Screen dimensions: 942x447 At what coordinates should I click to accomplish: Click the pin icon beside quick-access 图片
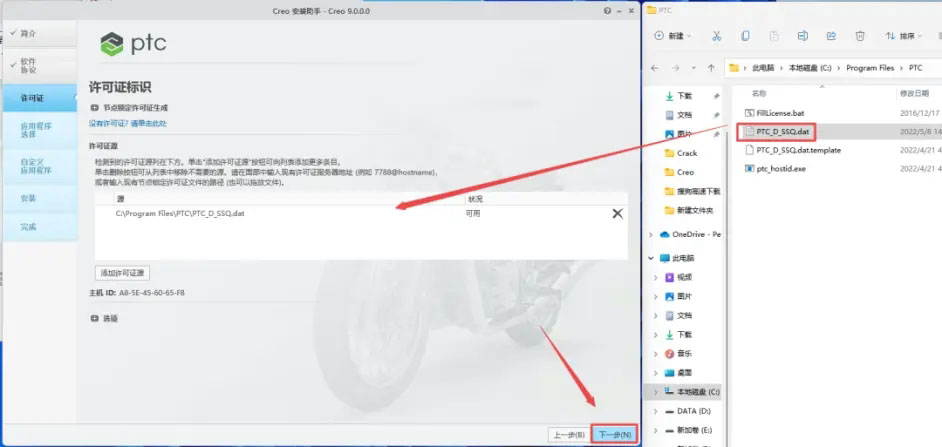tap(716, 134)
